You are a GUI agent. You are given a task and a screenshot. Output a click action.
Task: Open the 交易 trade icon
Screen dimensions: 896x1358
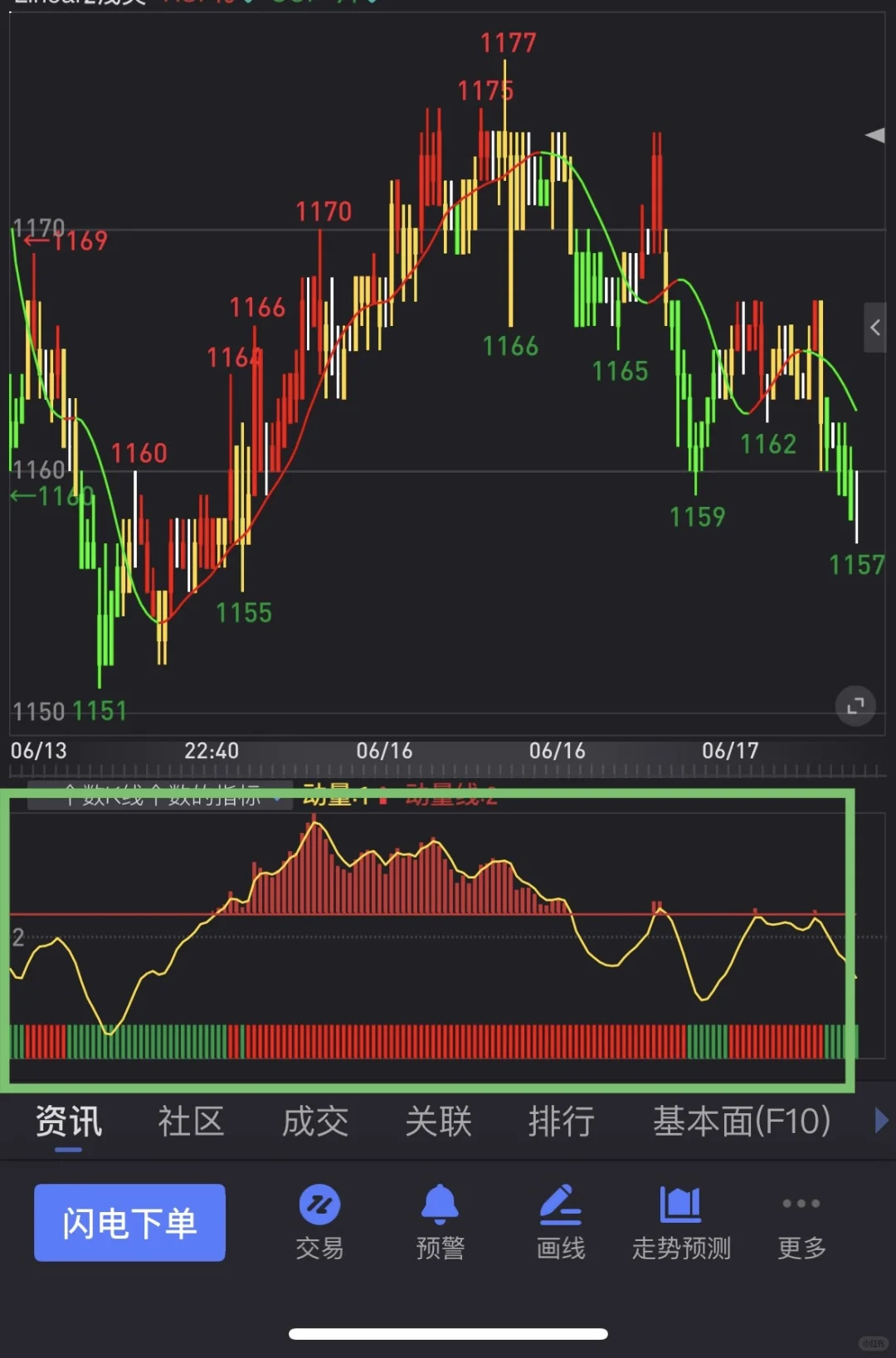(319, 1224)
